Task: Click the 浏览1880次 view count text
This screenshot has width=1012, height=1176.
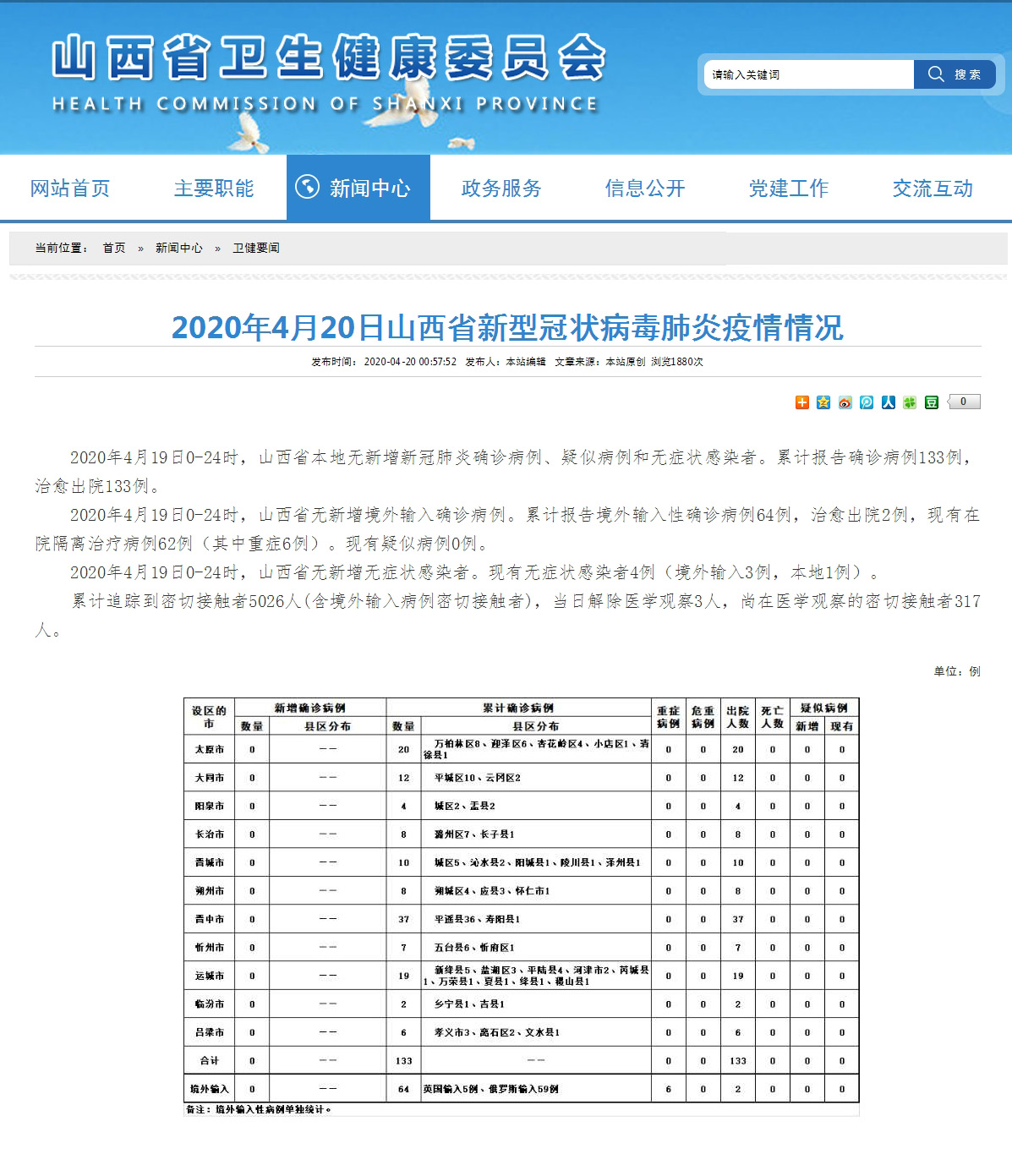Action: coord(677,362)
